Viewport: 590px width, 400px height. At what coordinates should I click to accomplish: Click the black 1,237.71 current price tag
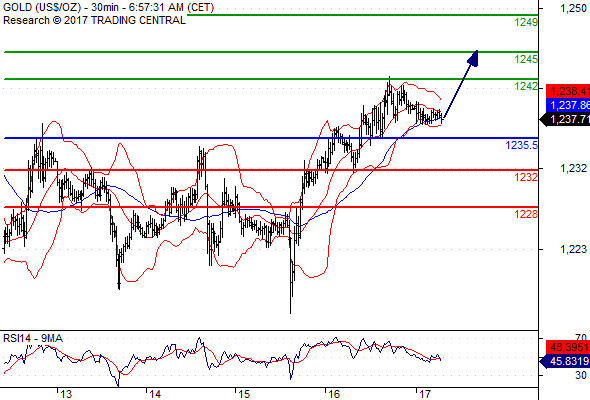pyautogui.click(x=565, y=119)
